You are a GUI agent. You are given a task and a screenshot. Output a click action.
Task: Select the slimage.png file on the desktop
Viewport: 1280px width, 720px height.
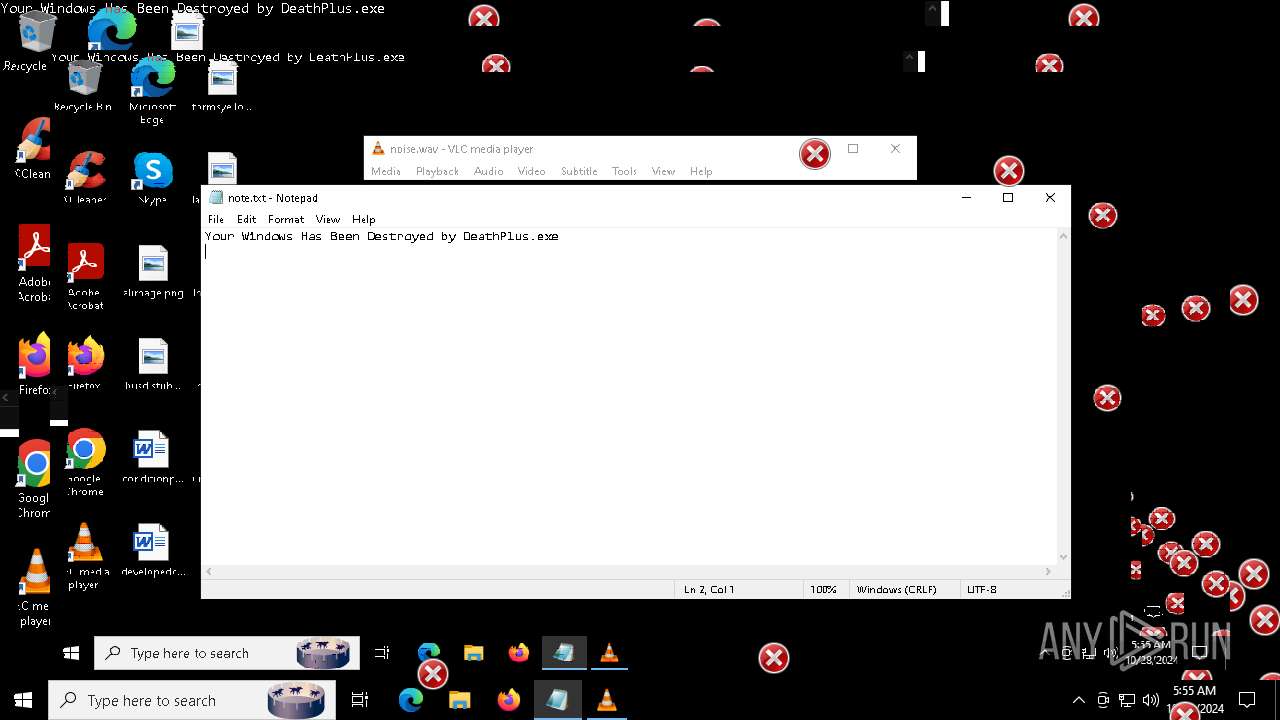coord(153,272)
